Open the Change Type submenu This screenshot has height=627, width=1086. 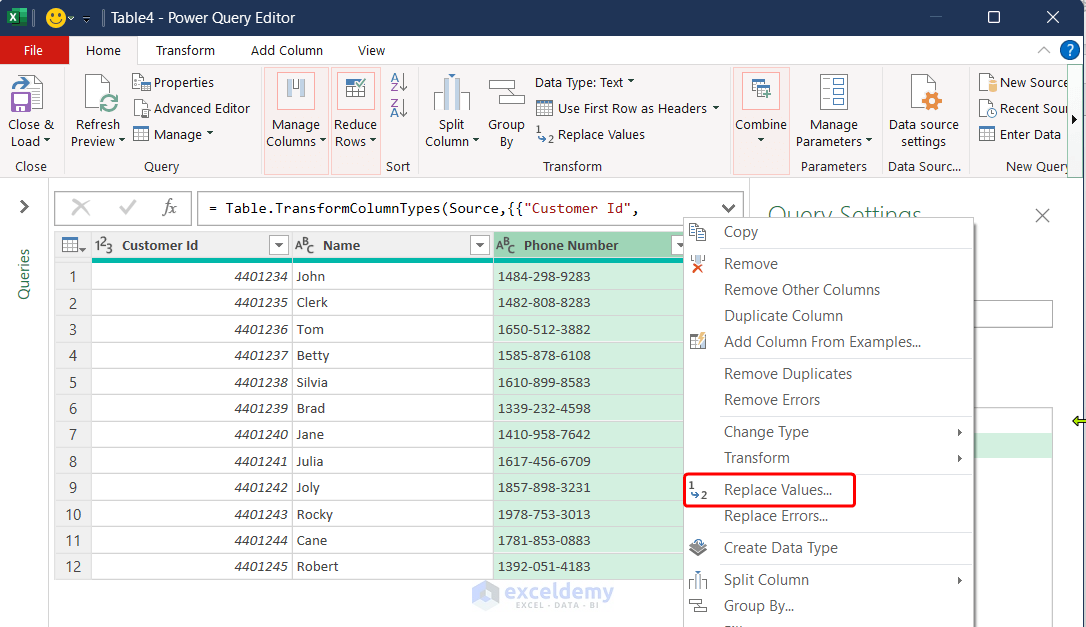[x=829, y=432]
